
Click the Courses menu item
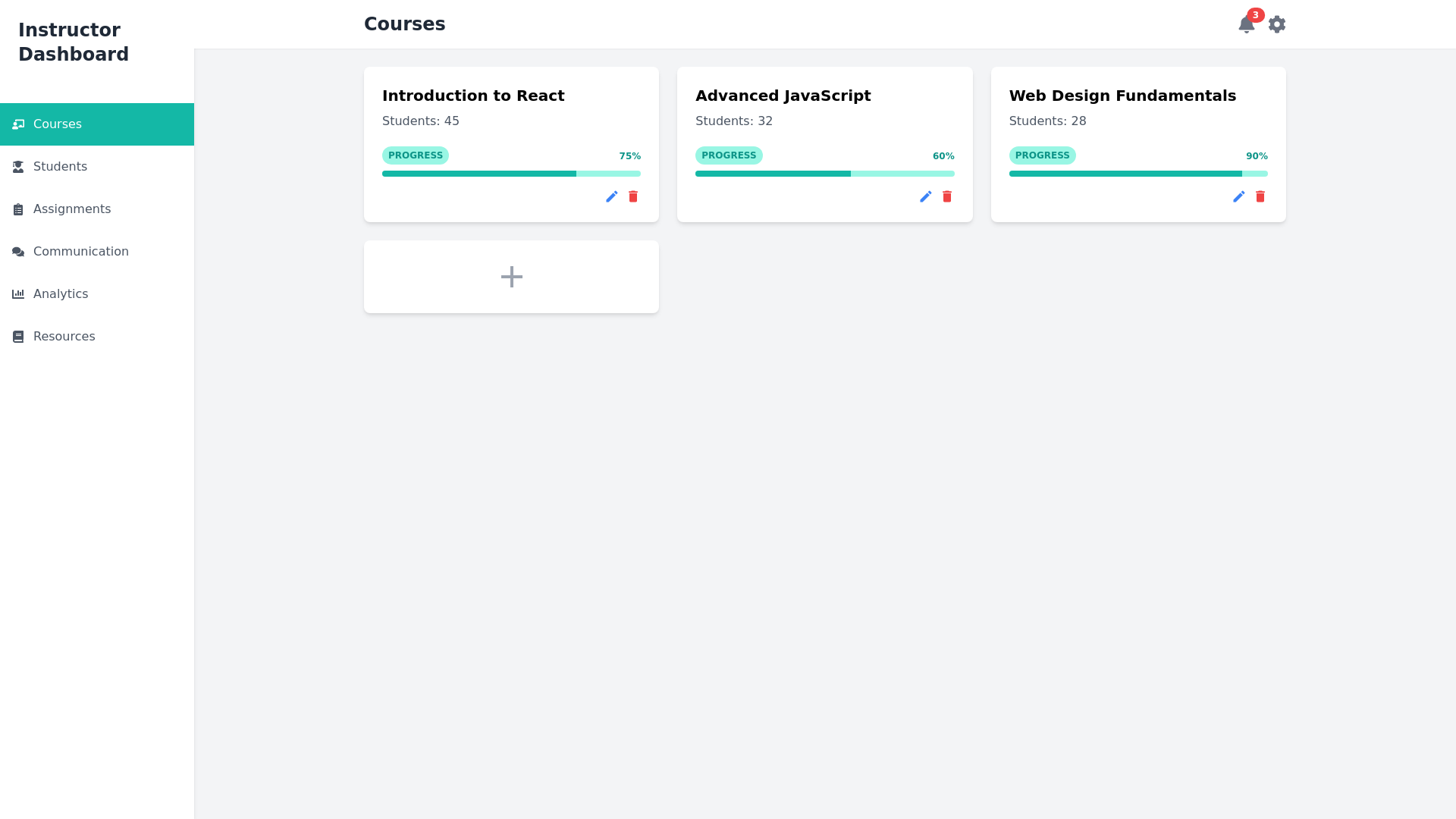click(x=58, y=124)
